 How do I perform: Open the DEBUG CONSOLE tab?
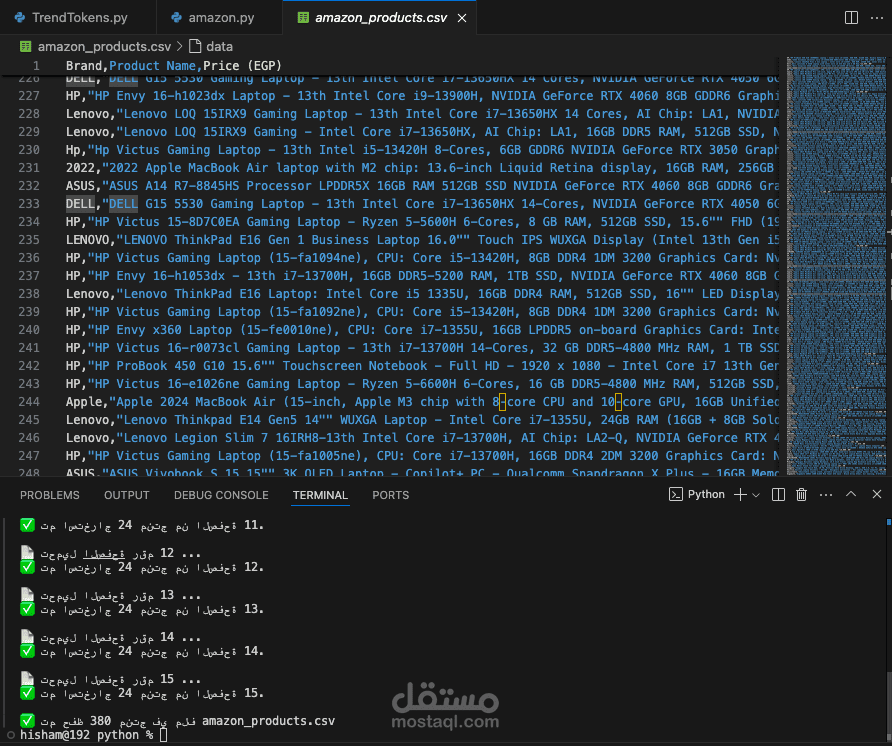221,495
